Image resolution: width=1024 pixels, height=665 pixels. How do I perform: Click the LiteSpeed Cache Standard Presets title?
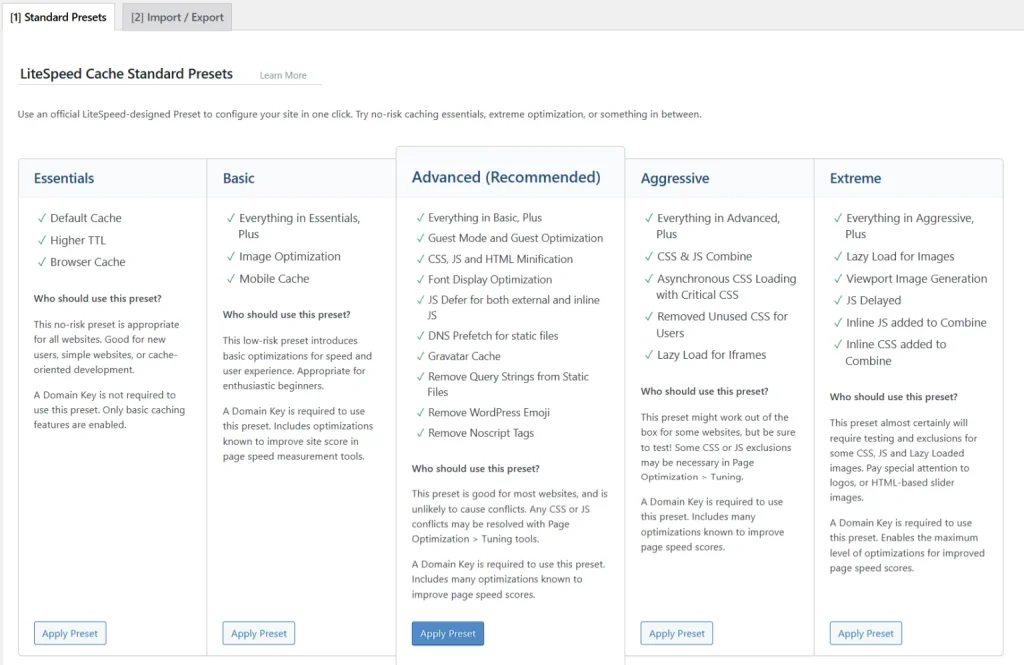tap(126, 74)
